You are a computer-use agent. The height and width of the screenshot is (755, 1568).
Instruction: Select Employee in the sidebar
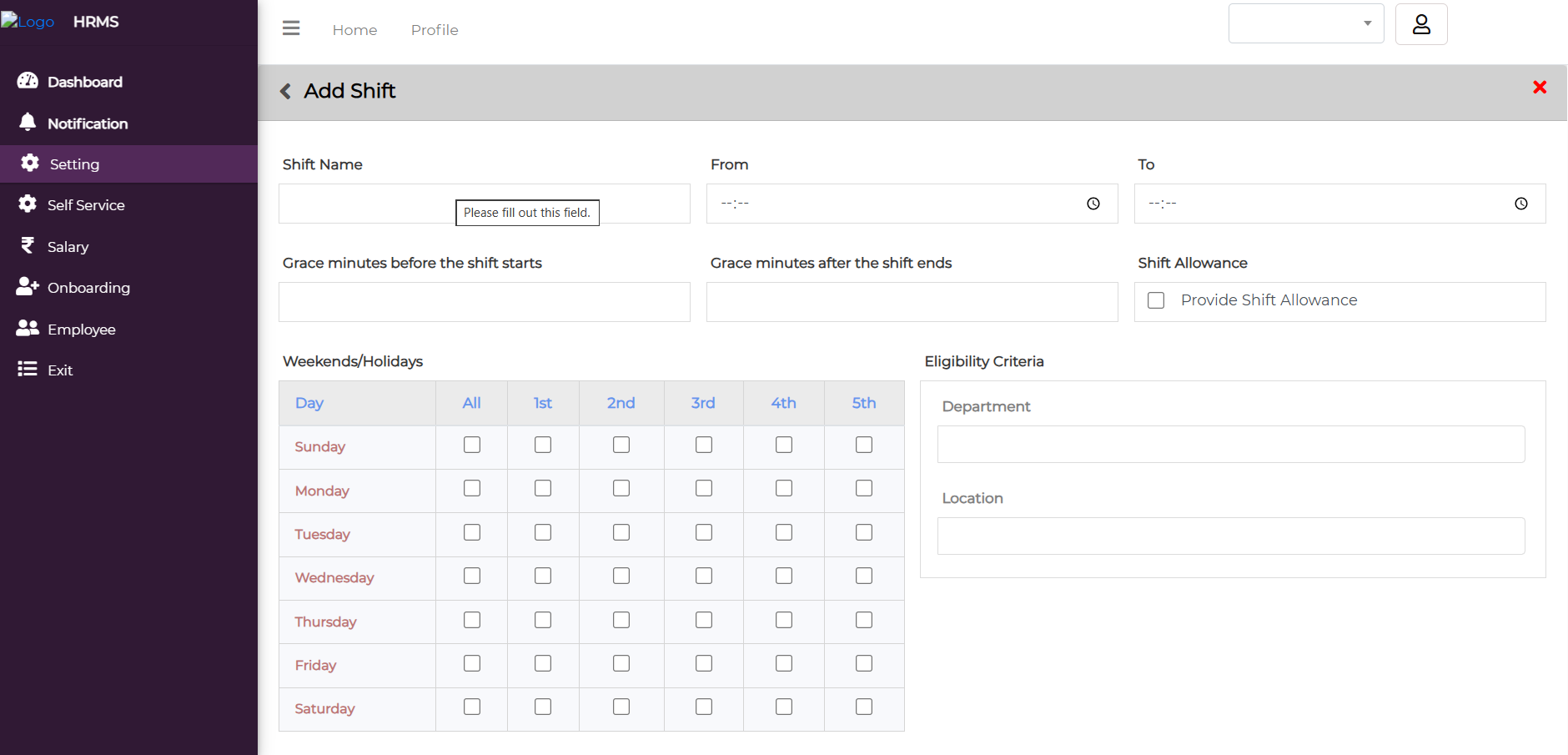point(81,330)
